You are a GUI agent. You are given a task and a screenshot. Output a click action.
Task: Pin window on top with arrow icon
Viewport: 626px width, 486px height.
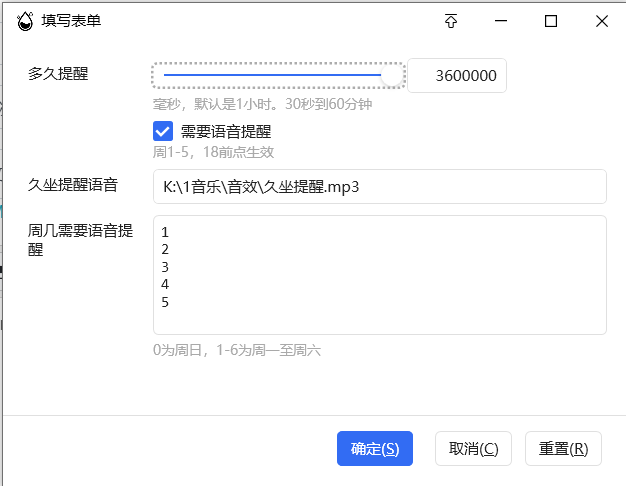coord(451,21)
